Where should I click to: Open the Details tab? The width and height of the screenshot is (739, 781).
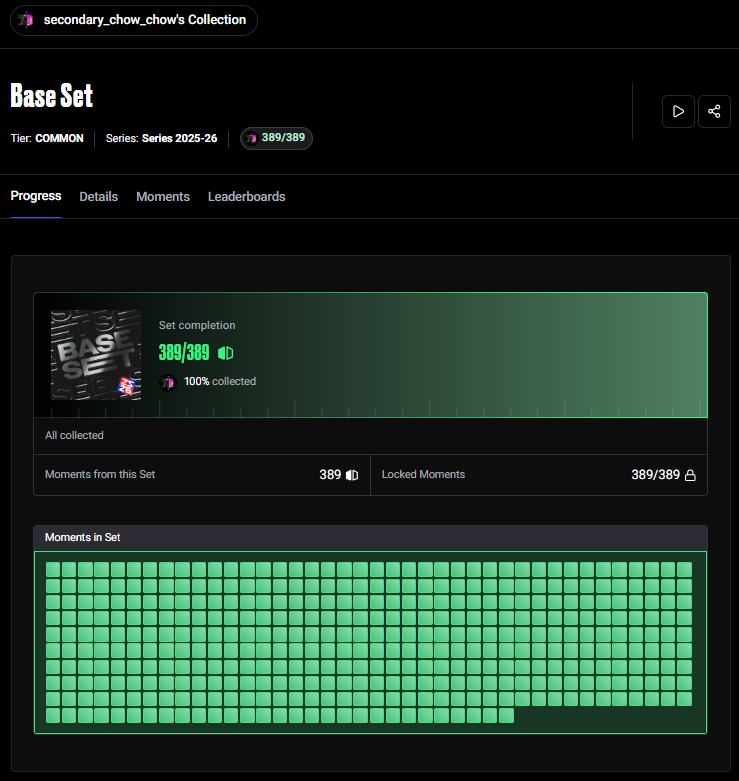coord(99,196)
